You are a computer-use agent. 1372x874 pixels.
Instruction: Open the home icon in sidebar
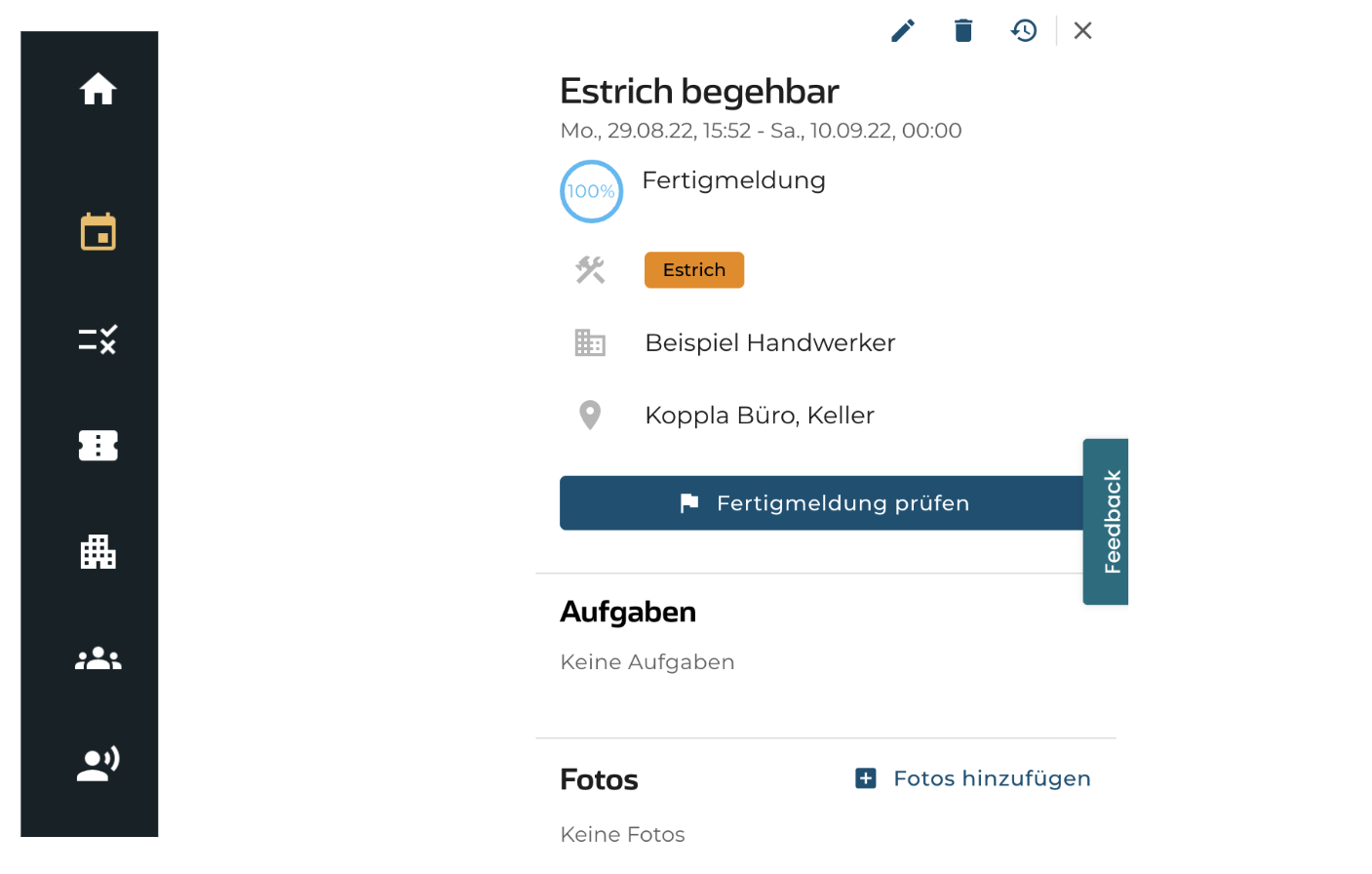(x=98, y=89)
